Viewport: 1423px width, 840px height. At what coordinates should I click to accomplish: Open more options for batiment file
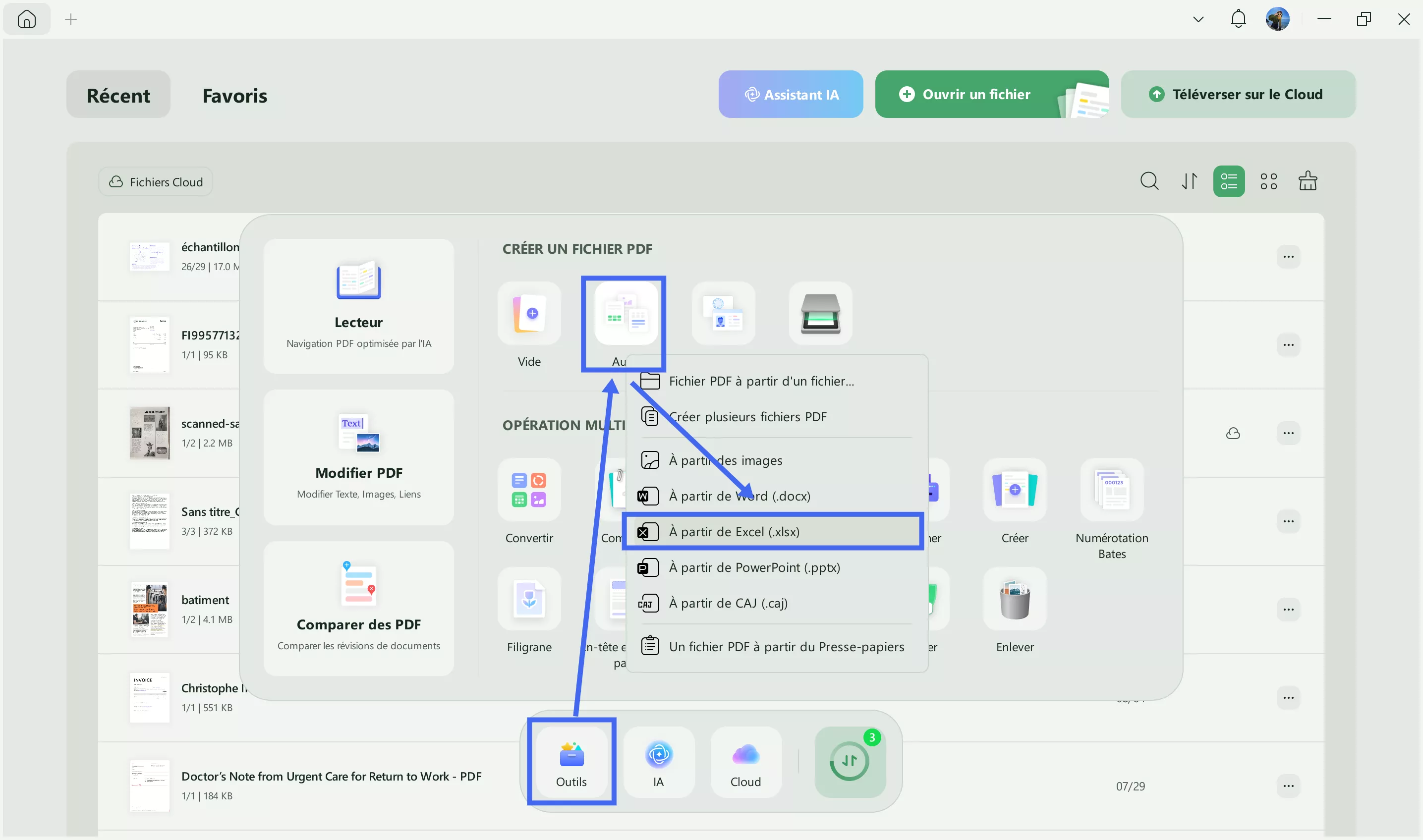(x=1288, y=610)
